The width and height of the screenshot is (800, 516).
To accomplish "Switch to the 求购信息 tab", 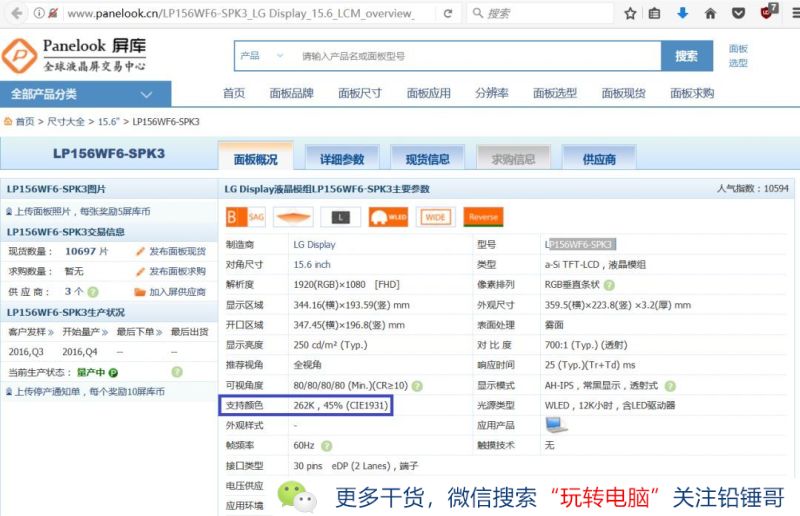I will click(513, 158).
